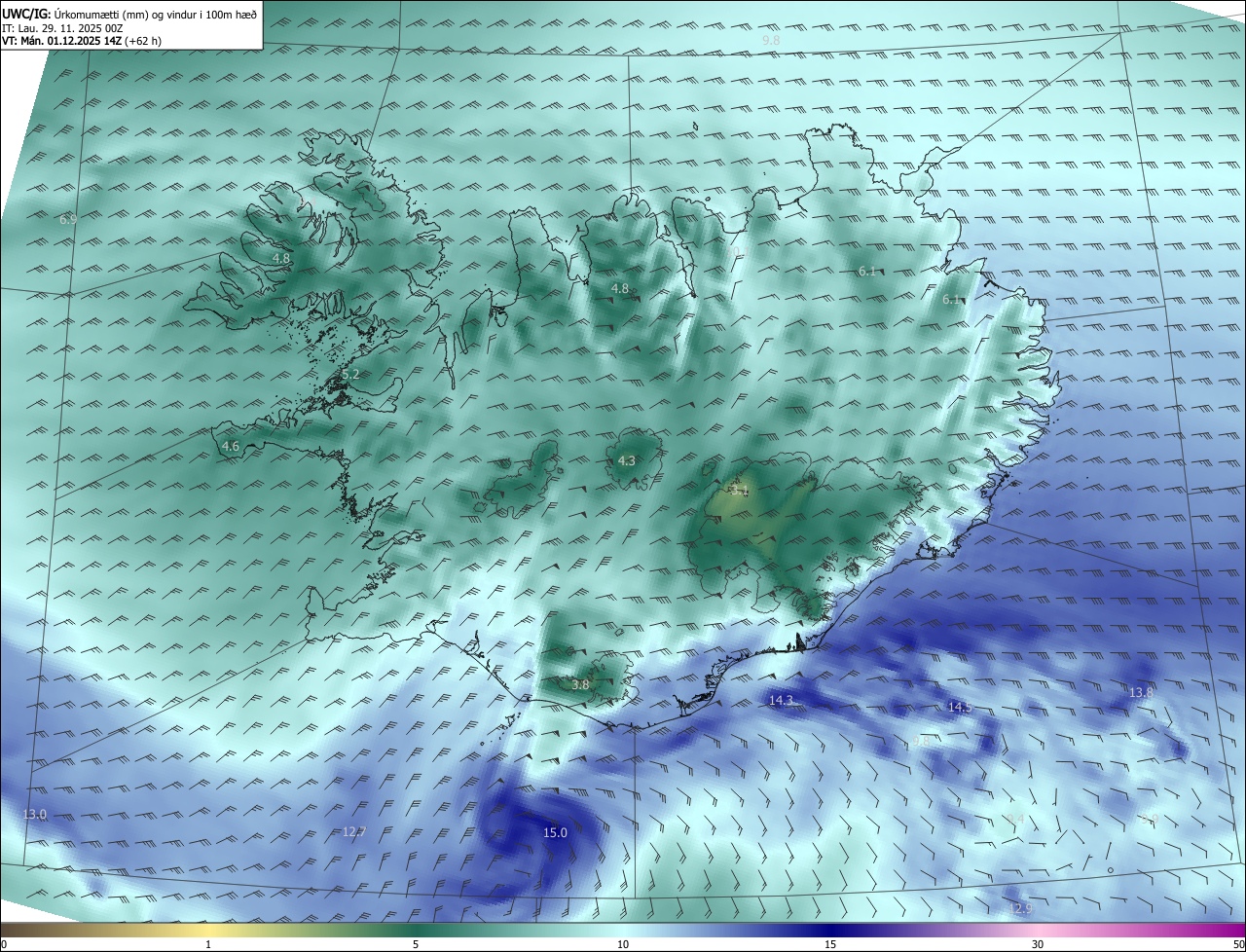Click the 9.8 value next to 14.5
Image resolution: width=1246 pixels, height=952 pixels.
pyautogui.click(x=921, y=741)
